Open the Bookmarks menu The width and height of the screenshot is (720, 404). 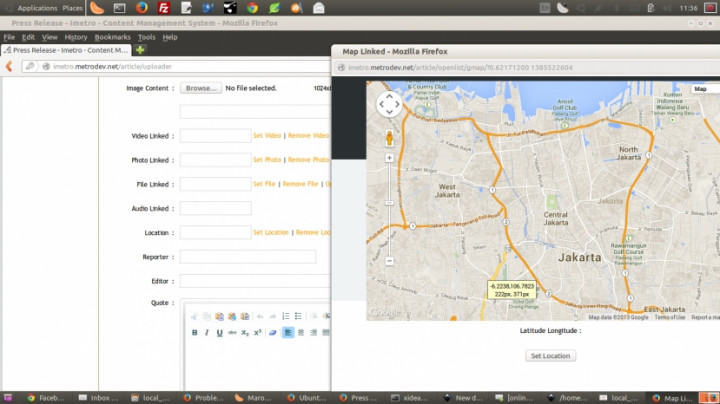point(112,37)
